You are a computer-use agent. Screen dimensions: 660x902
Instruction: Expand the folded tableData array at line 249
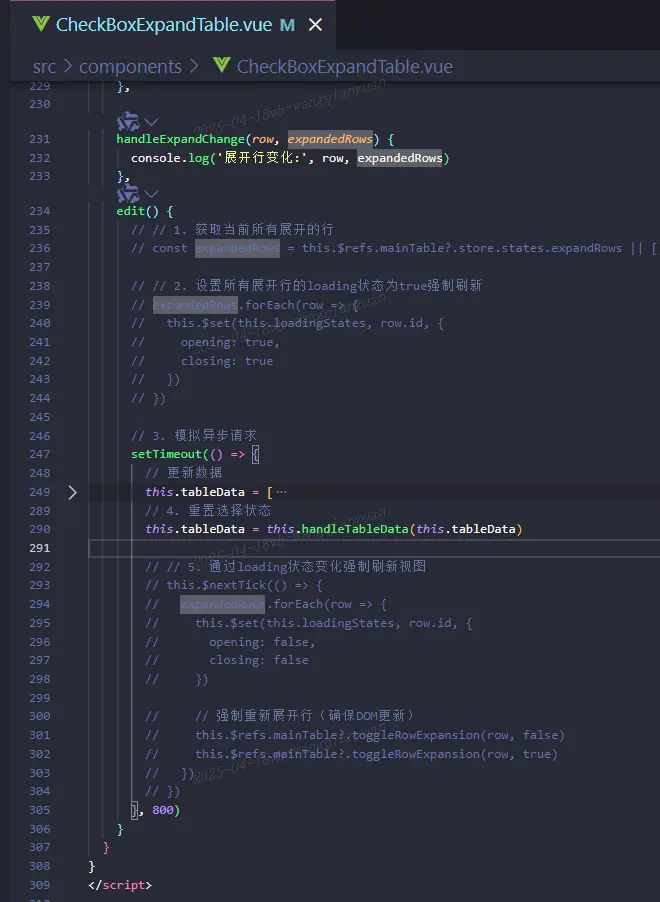73,492
